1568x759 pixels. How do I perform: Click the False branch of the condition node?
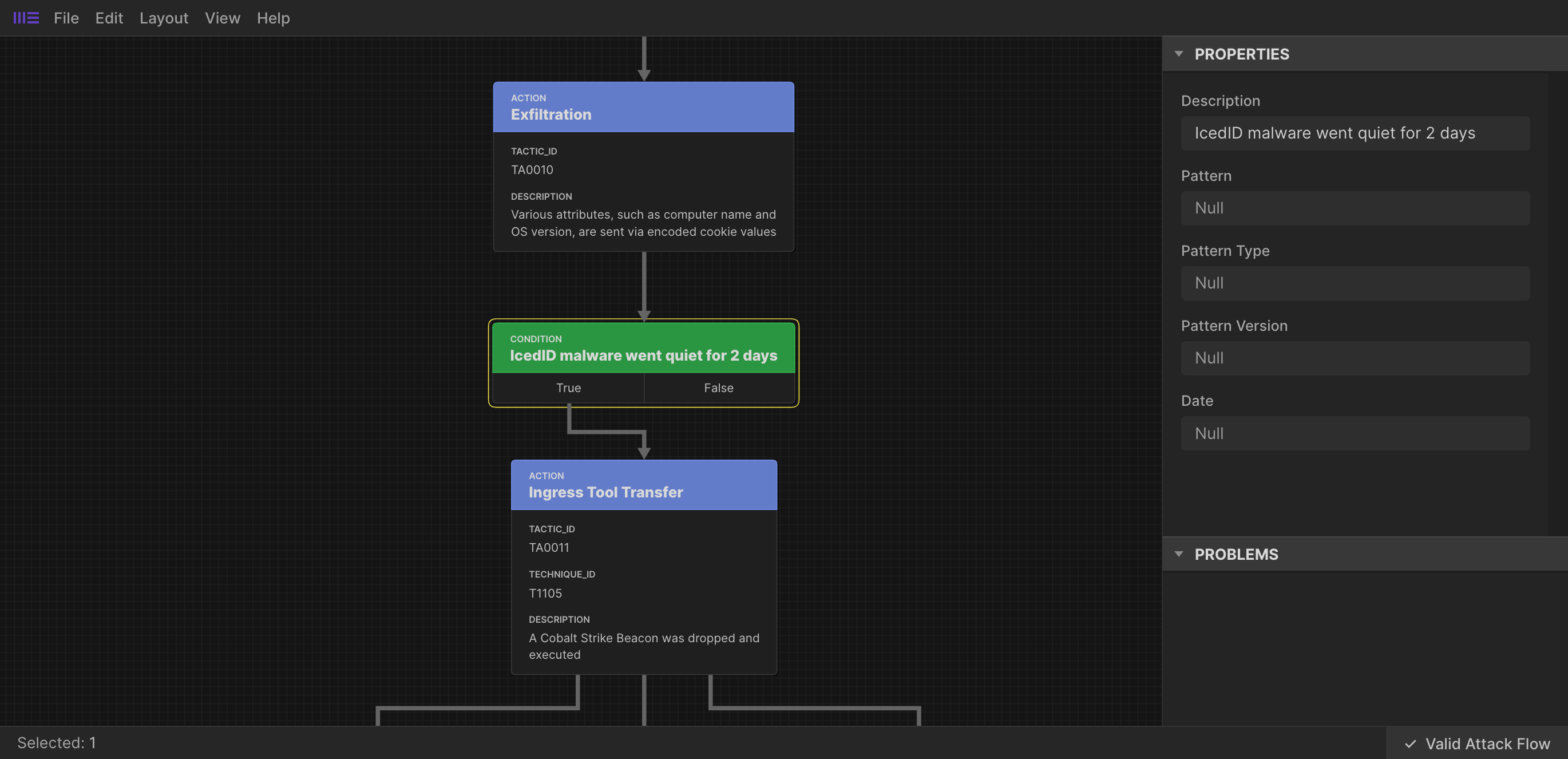[718, 388]
